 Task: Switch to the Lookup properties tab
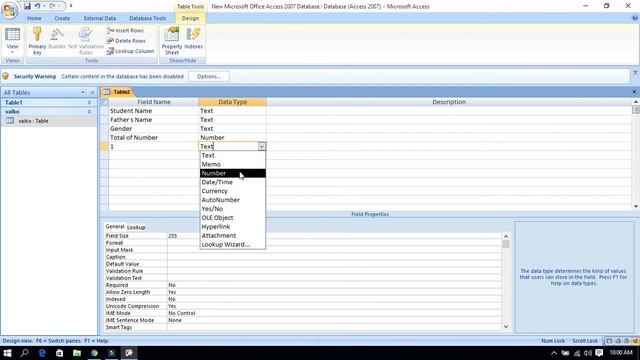(136, 227)
